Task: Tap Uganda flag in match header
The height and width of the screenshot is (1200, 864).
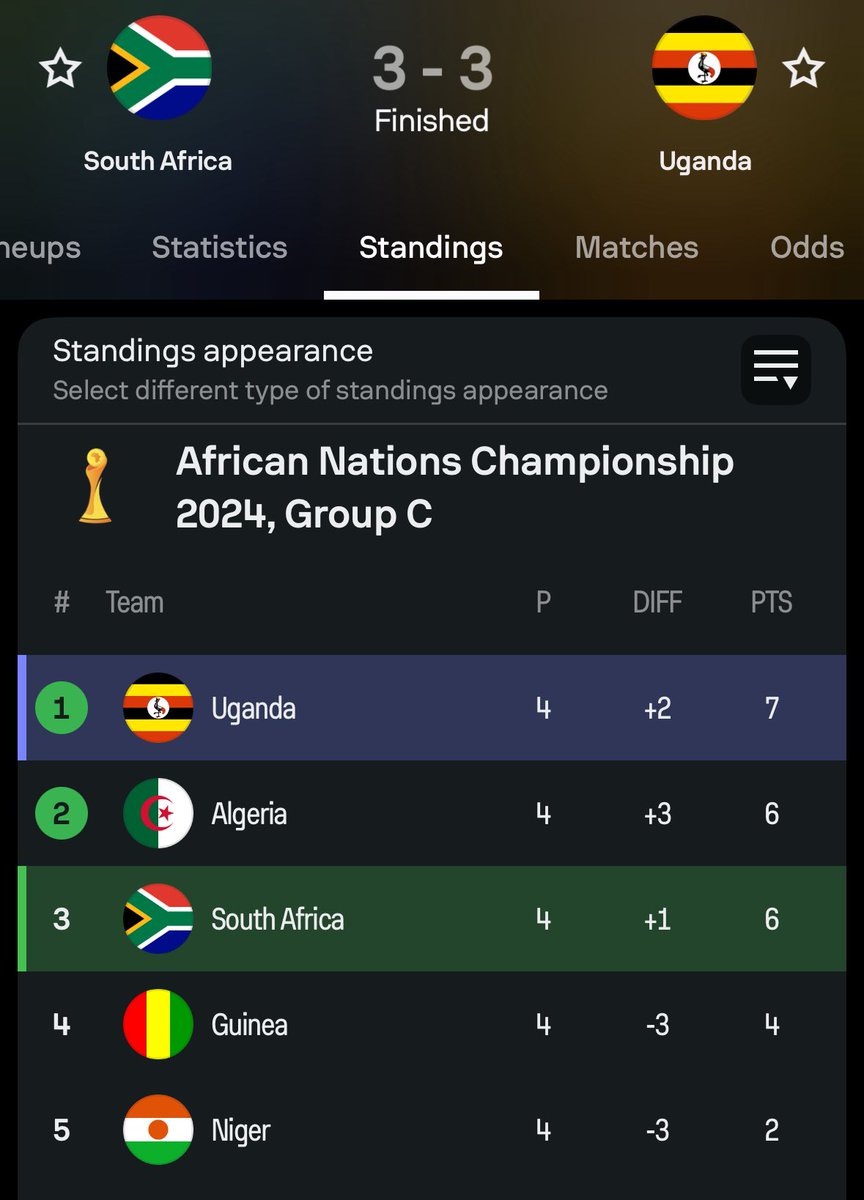Action: coord(704,67)
